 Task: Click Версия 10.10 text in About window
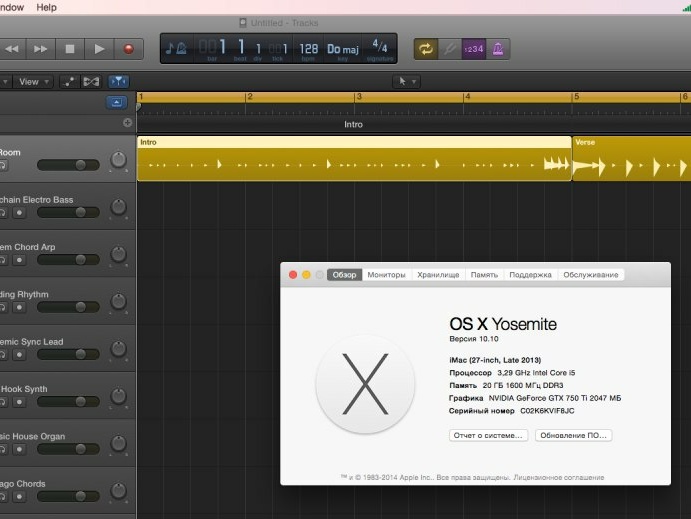coord(474,339)
